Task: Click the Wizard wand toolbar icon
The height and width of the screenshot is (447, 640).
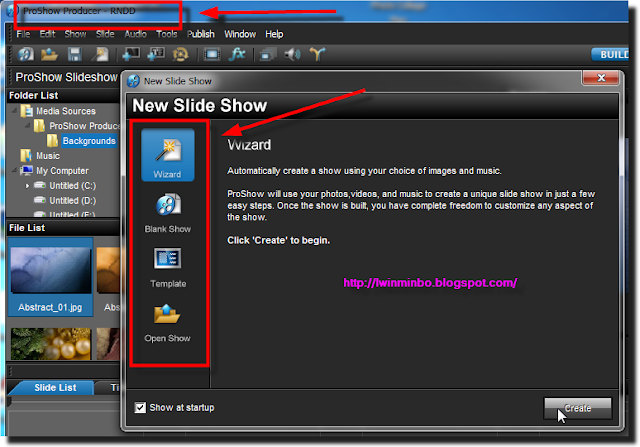Action: (x=100, y=54)
